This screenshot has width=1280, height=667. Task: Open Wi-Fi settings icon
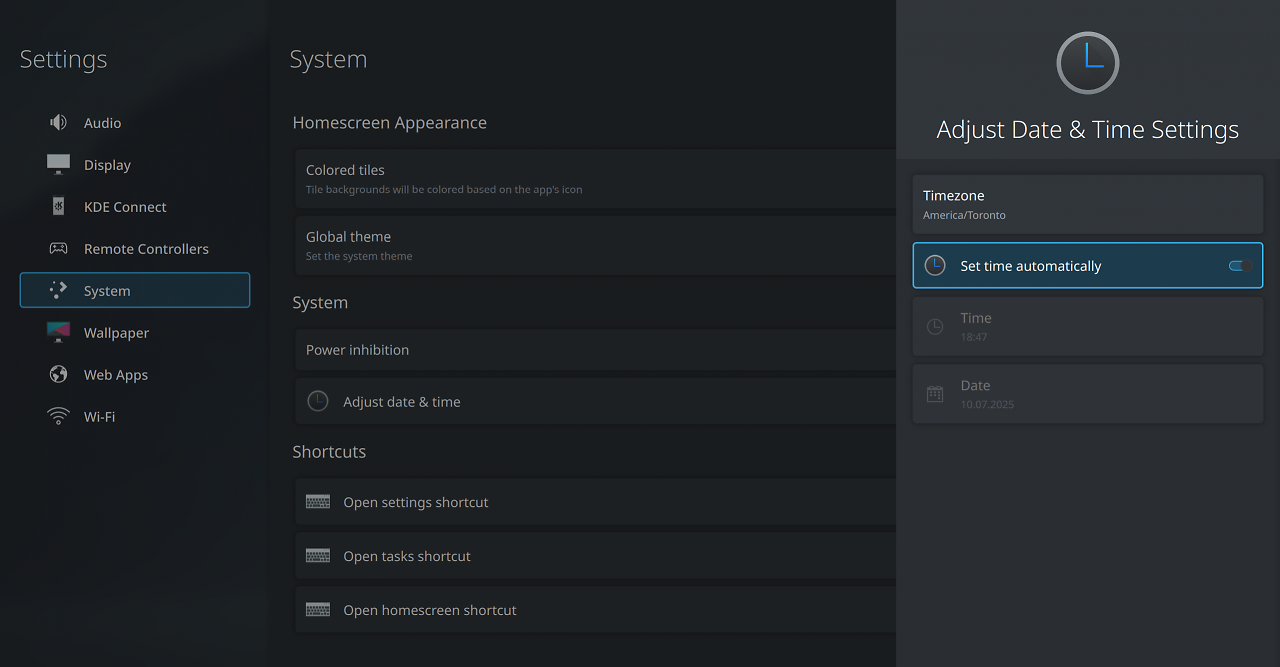click(x=58, y=416)
